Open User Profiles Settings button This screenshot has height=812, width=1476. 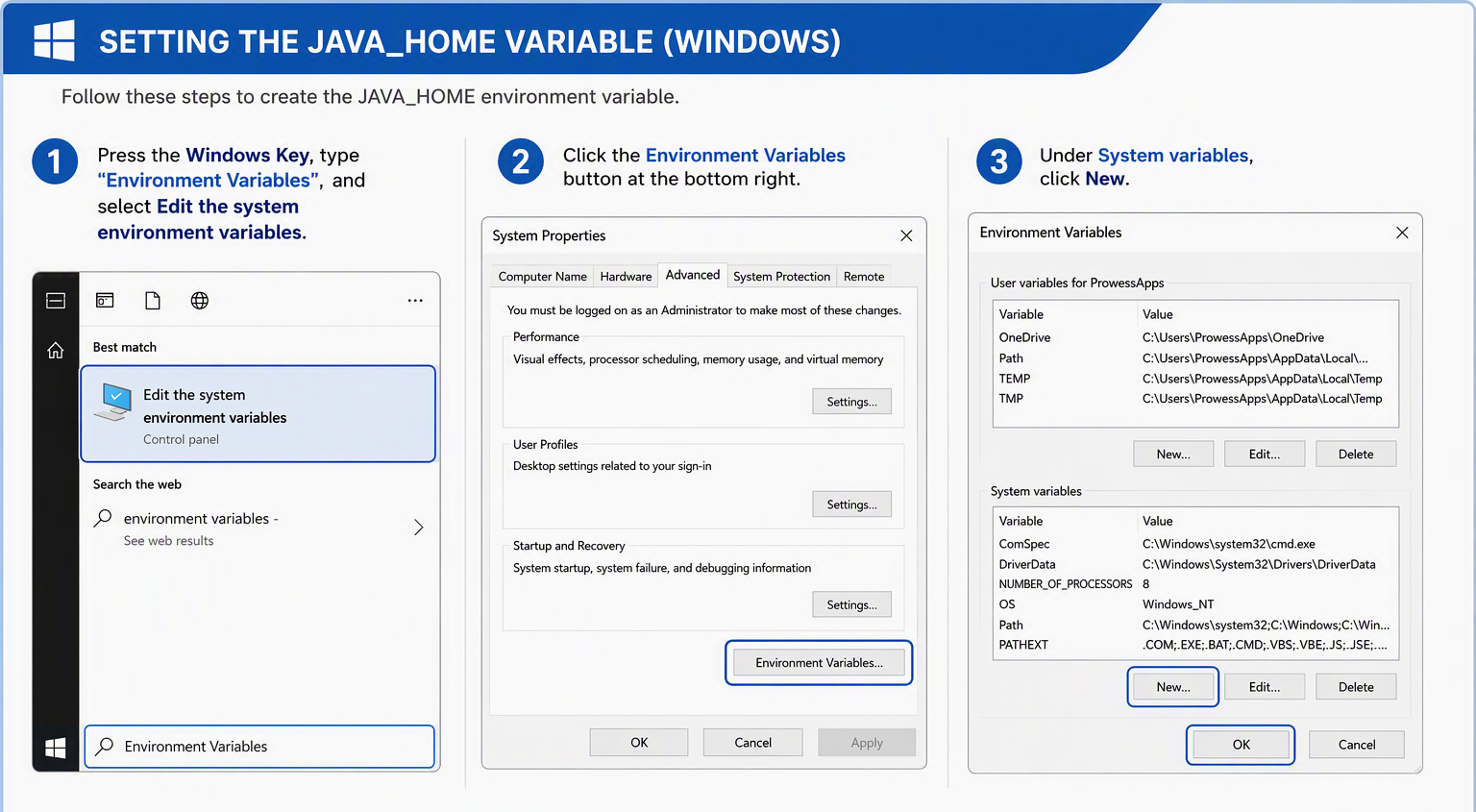[851, 504]
